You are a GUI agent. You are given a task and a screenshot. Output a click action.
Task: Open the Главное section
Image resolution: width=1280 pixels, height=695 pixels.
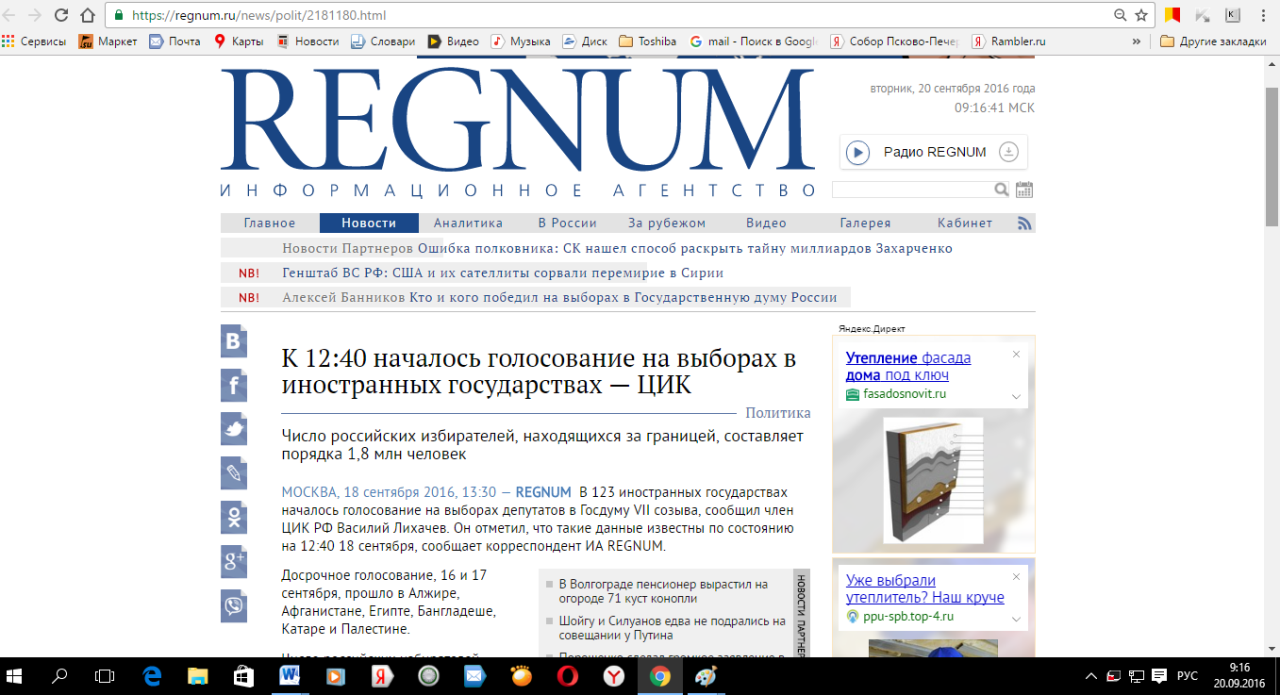(270, 223)
